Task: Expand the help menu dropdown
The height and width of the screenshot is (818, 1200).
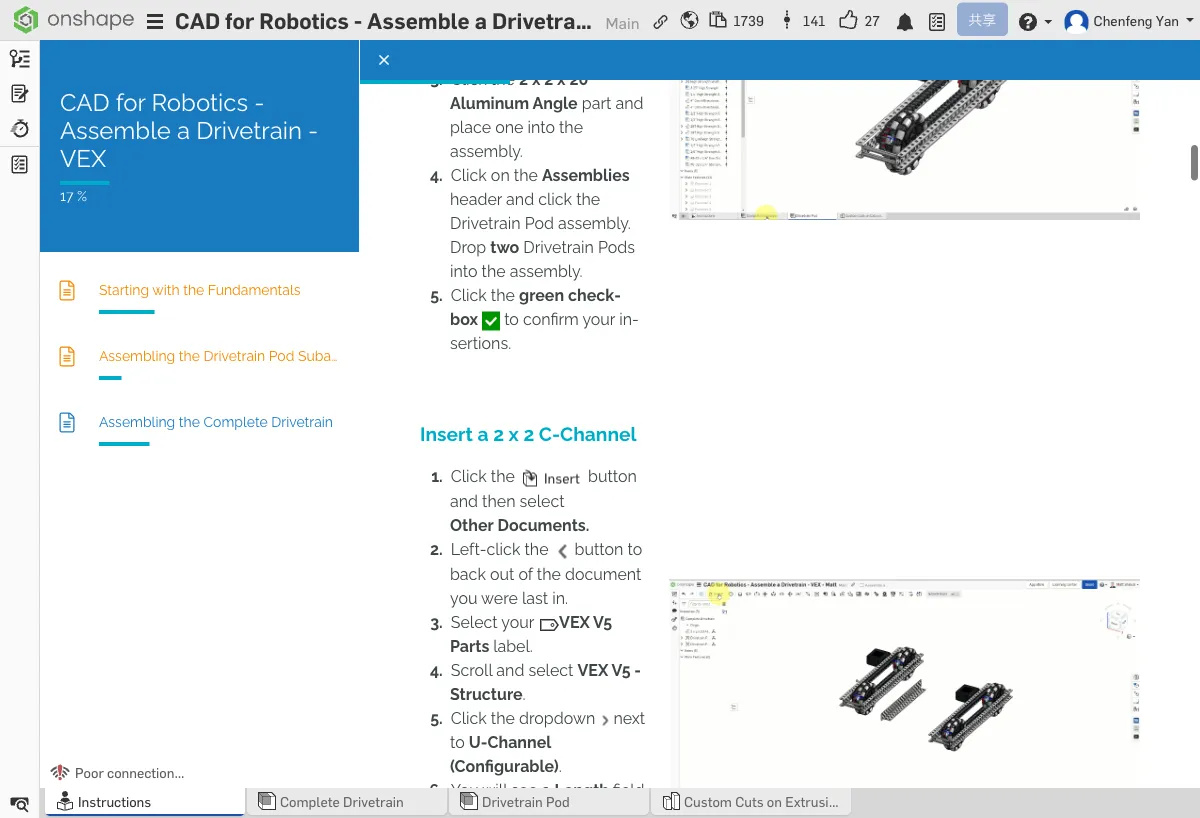Action: pos(1035,21)
